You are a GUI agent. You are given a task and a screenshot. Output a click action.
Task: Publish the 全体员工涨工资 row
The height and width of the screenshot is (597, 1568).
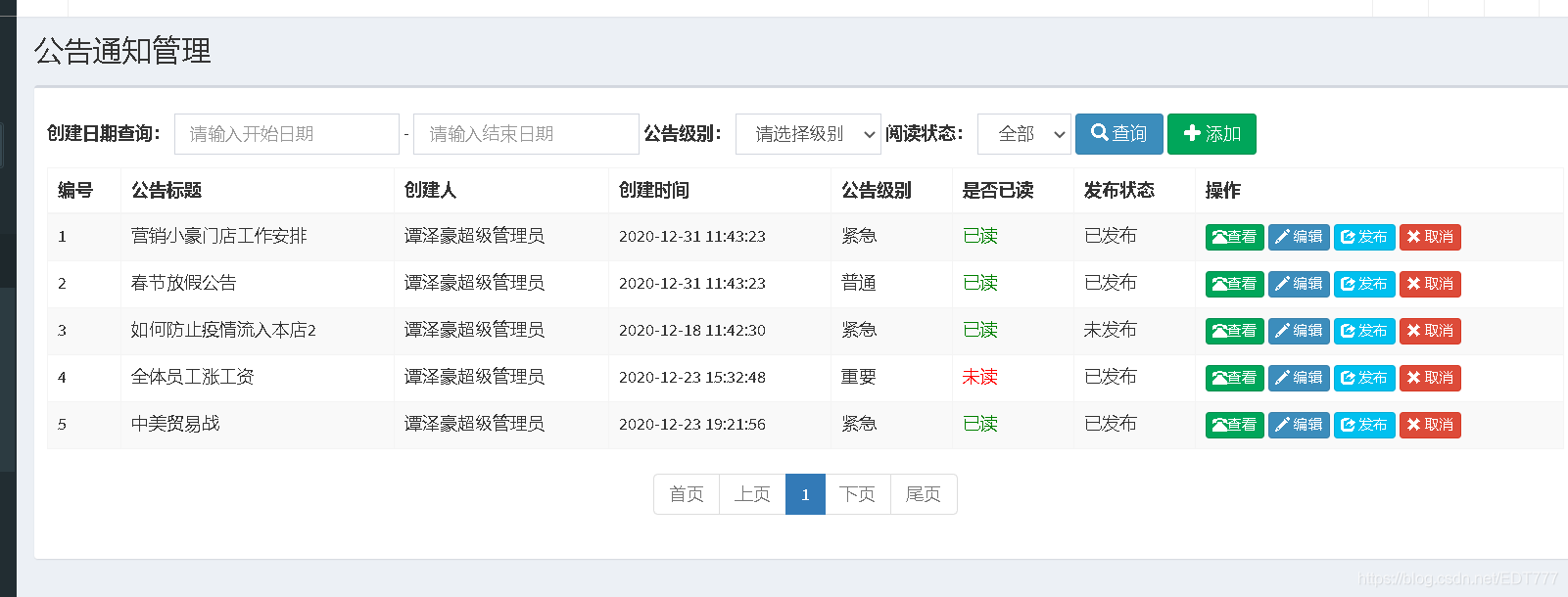tap(1364, 378)
